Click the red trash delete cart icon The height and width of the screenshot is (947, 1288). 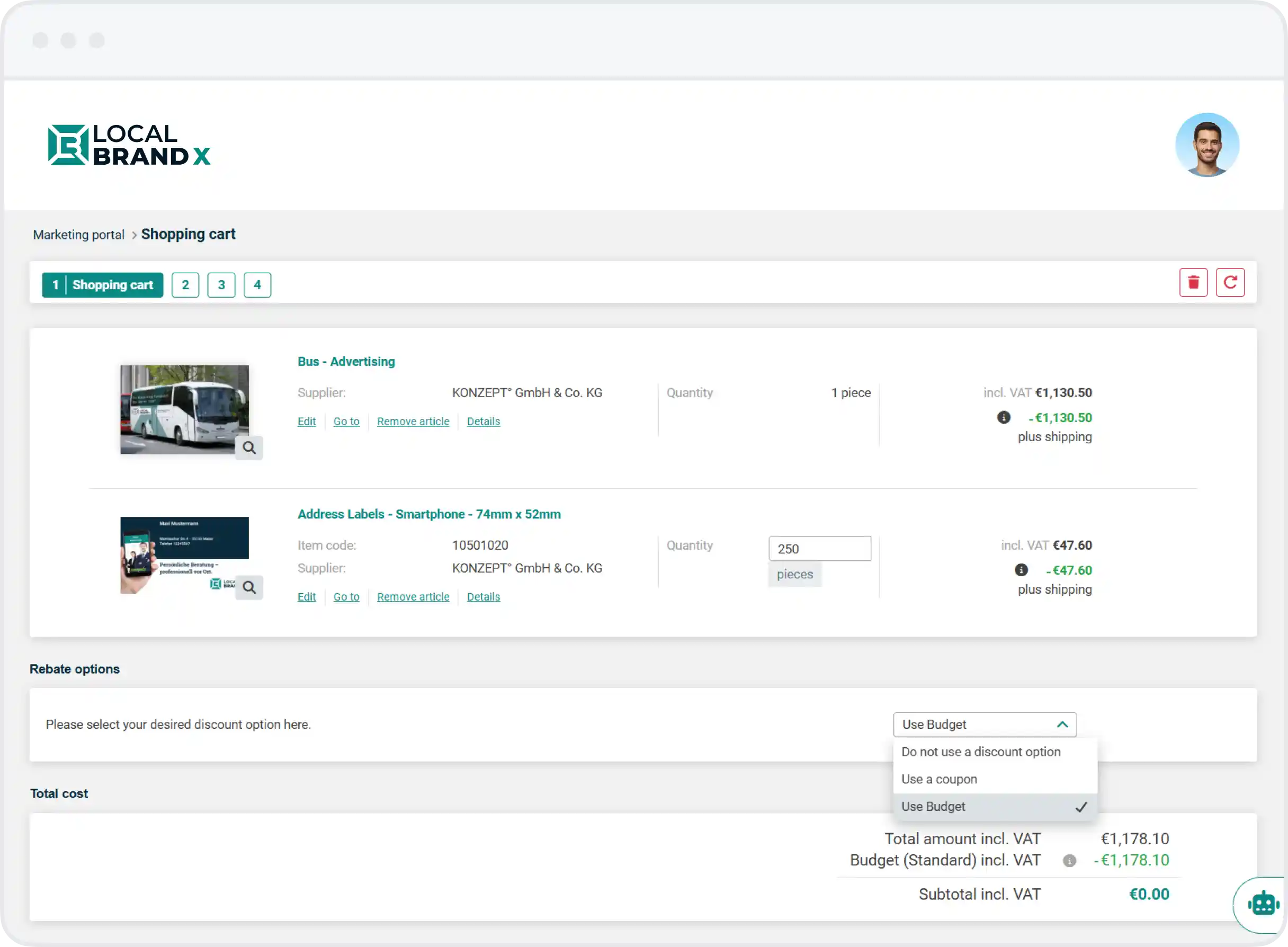[1193, 282]
